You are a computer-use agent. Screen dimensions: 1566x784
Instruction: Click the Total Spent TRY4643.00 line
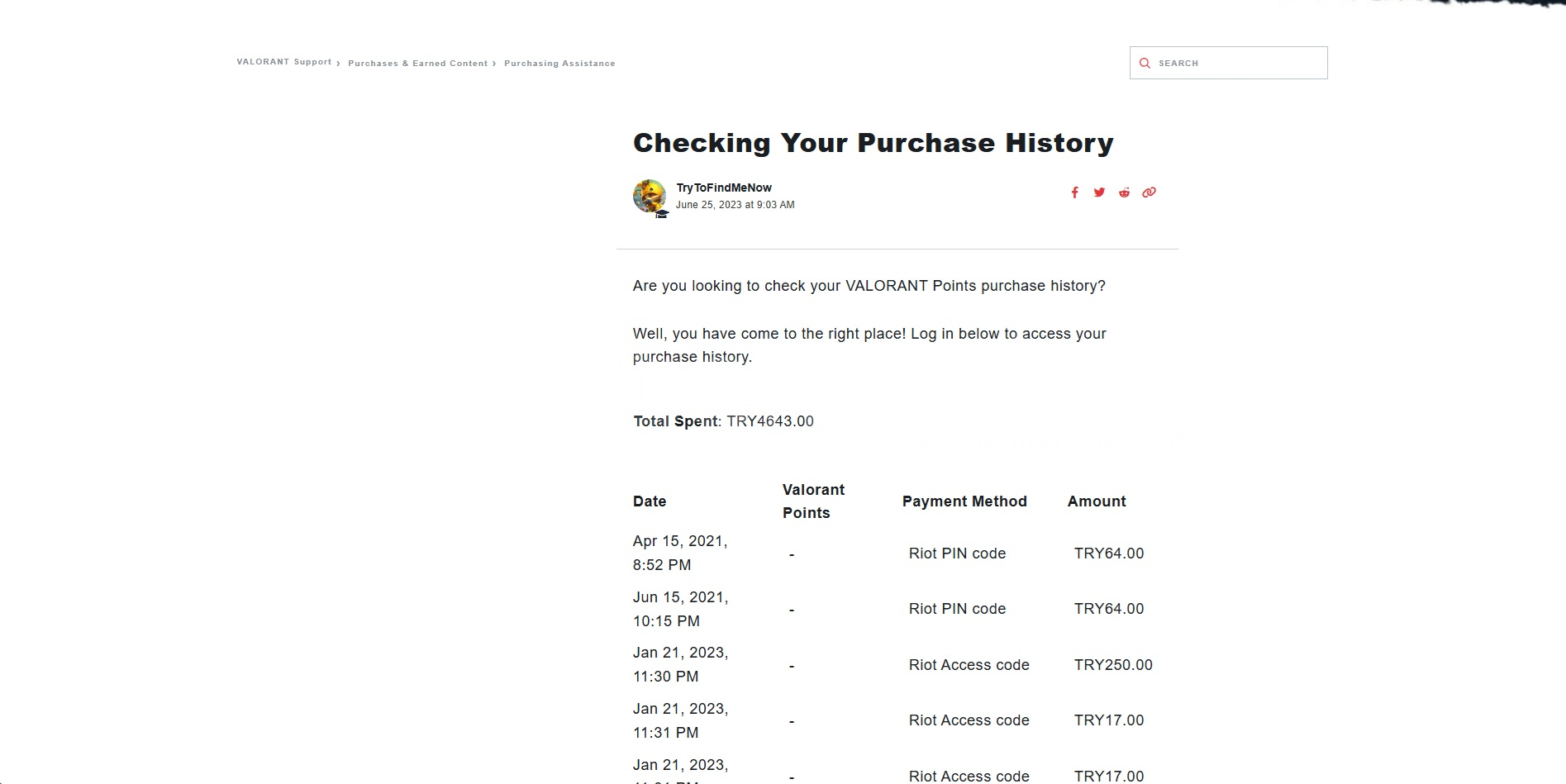click(723, 421)
